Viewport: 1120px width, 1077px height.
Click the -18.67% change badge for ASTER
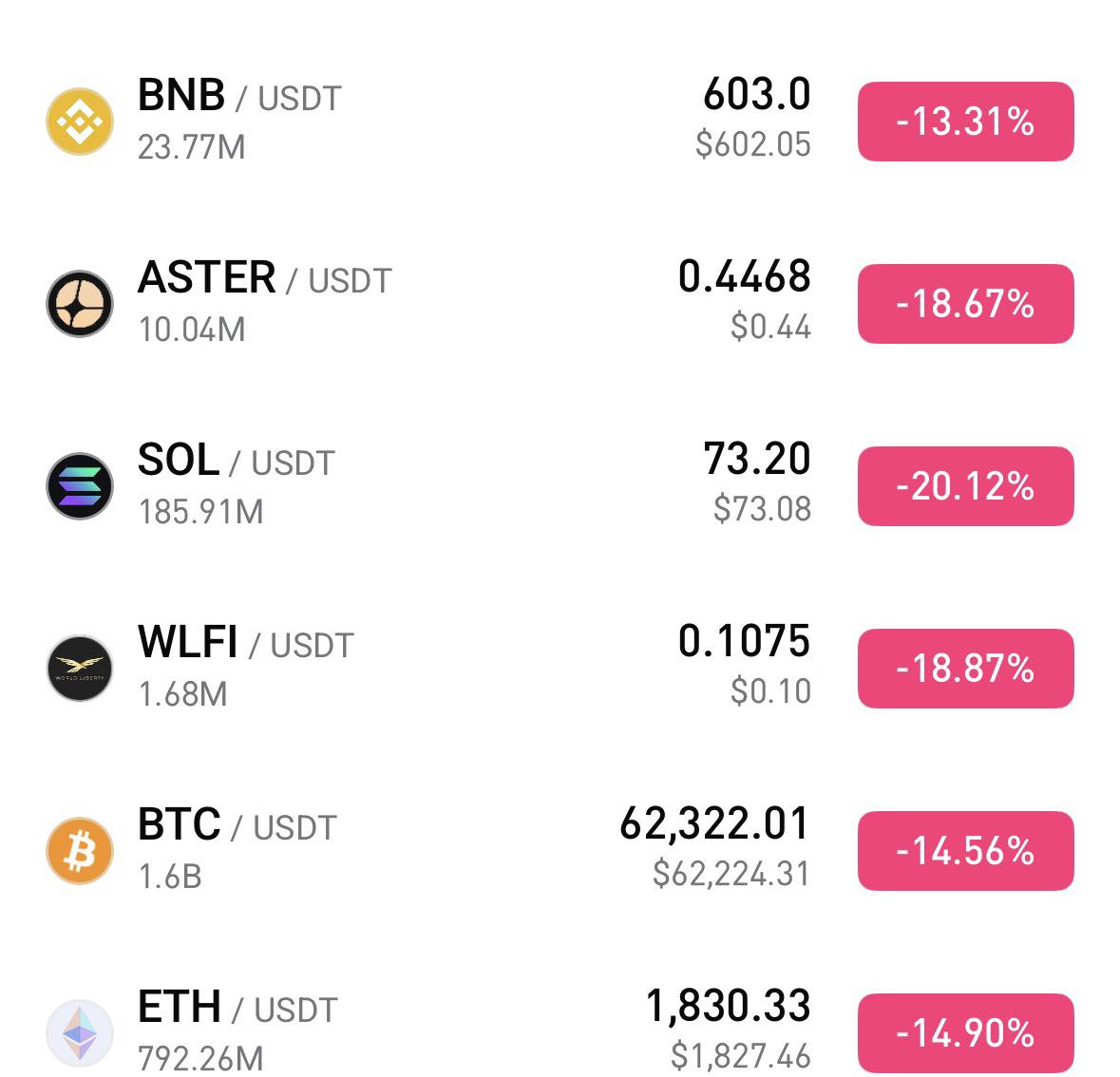pos(965,304)
